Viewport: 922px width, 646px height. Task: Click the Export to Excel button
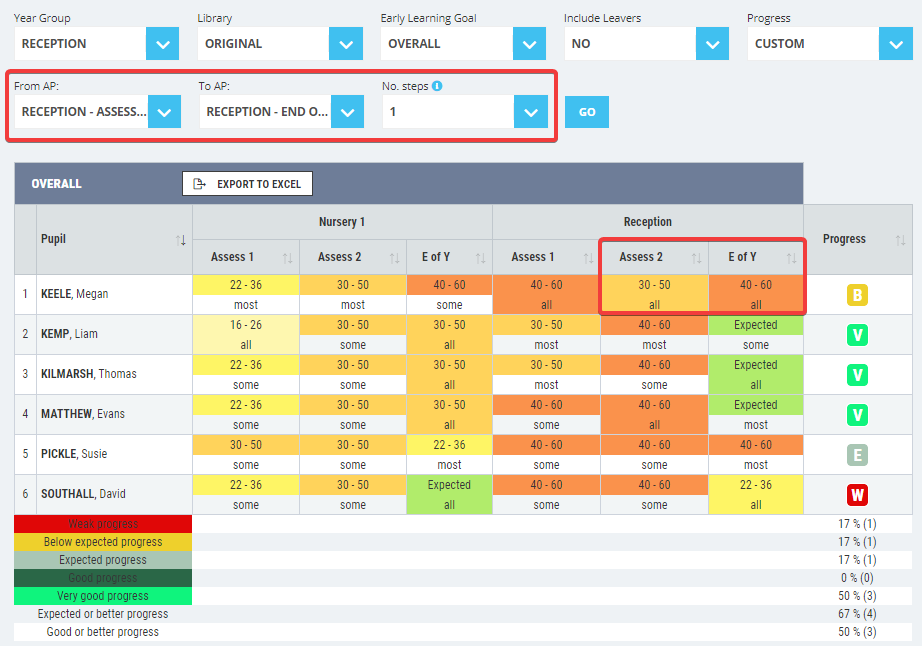click(x=247, y=183)
